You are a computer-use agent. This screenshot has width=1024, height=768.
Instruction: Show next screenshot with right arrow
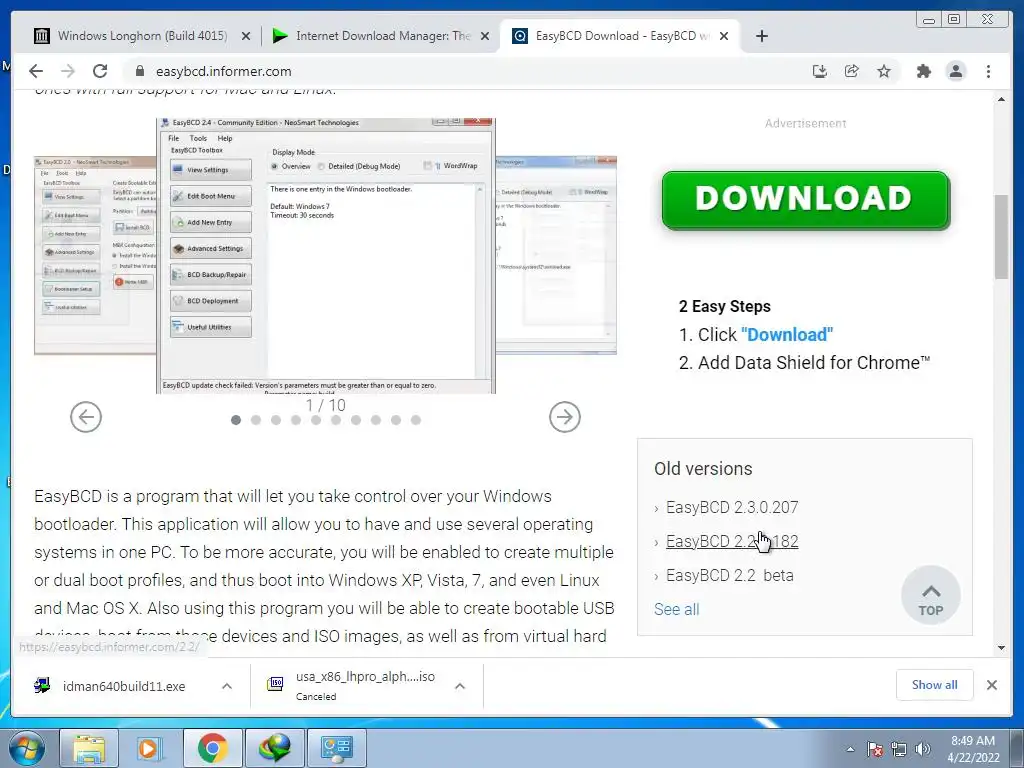tap(565, 417)
